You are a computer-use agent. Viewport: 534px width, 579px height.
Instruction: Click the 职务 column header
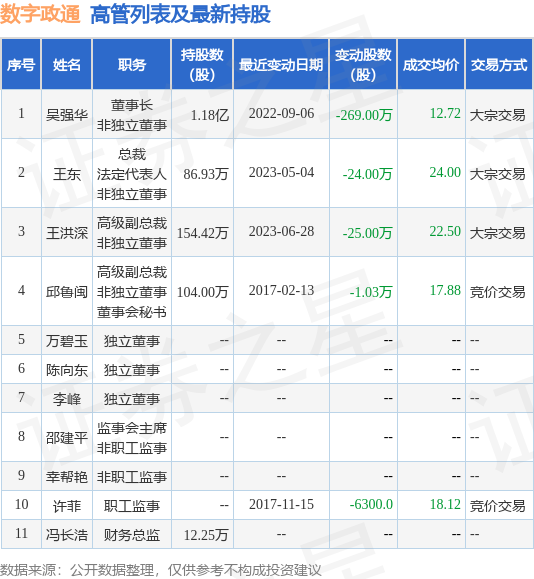131,64
